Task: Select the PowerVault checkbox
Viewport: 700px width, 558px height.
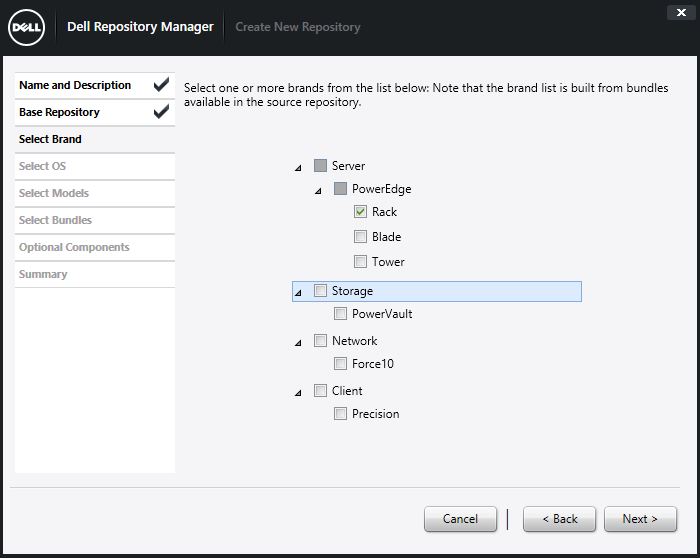Action: (341, 314)
